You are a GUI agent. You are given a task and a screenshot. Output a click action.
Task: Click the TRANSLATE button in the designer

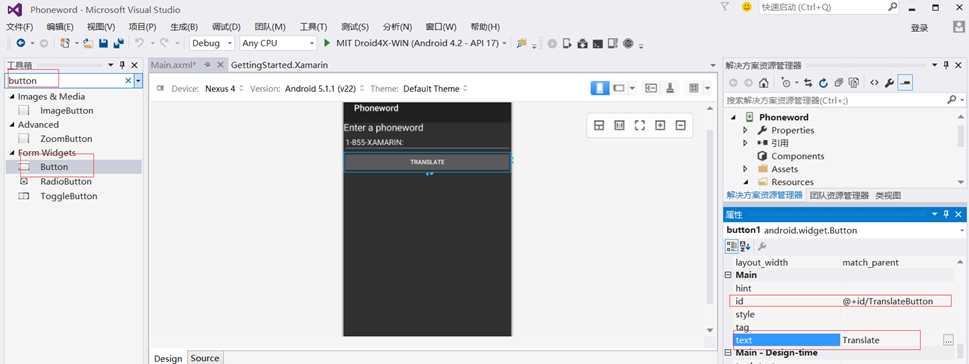pos(427,162)
